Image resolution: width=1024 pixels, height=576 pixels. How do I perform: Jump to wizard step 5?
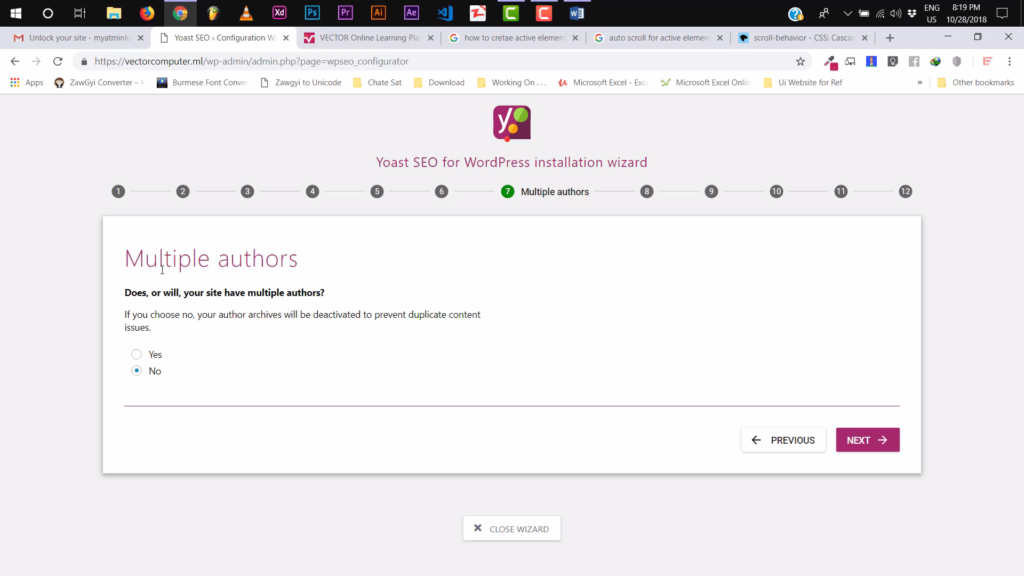[377, 191]
